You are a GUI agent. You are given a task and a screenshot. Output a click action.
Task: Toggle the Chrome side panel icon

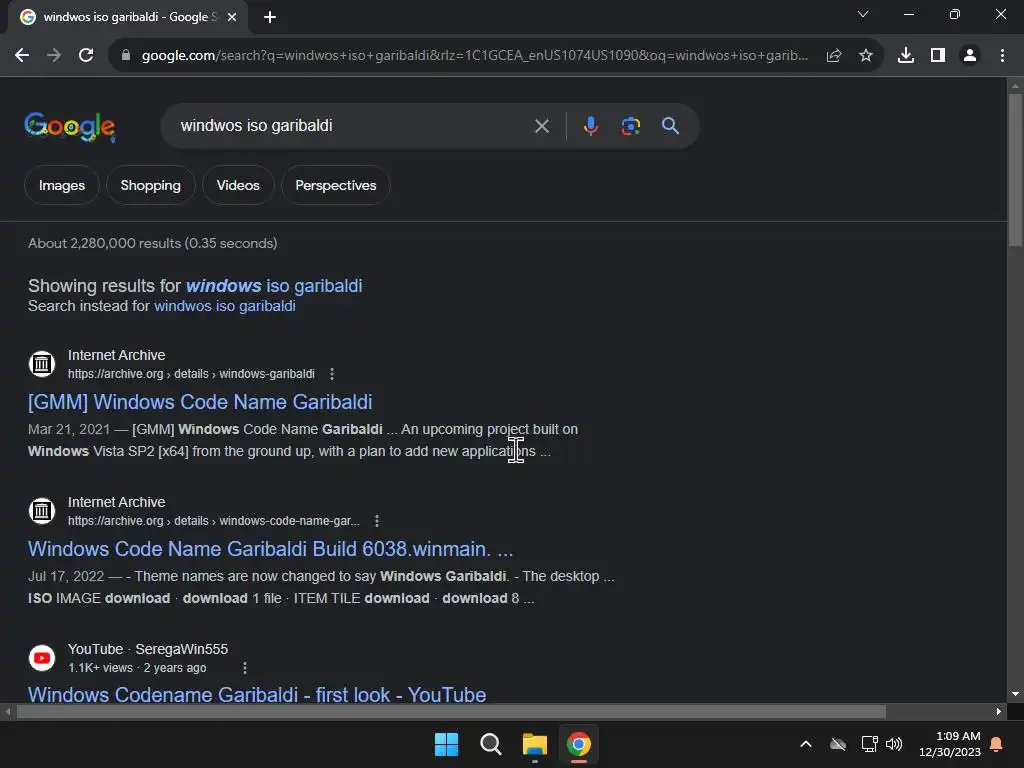pyautogui.click(x=938, y=56)
